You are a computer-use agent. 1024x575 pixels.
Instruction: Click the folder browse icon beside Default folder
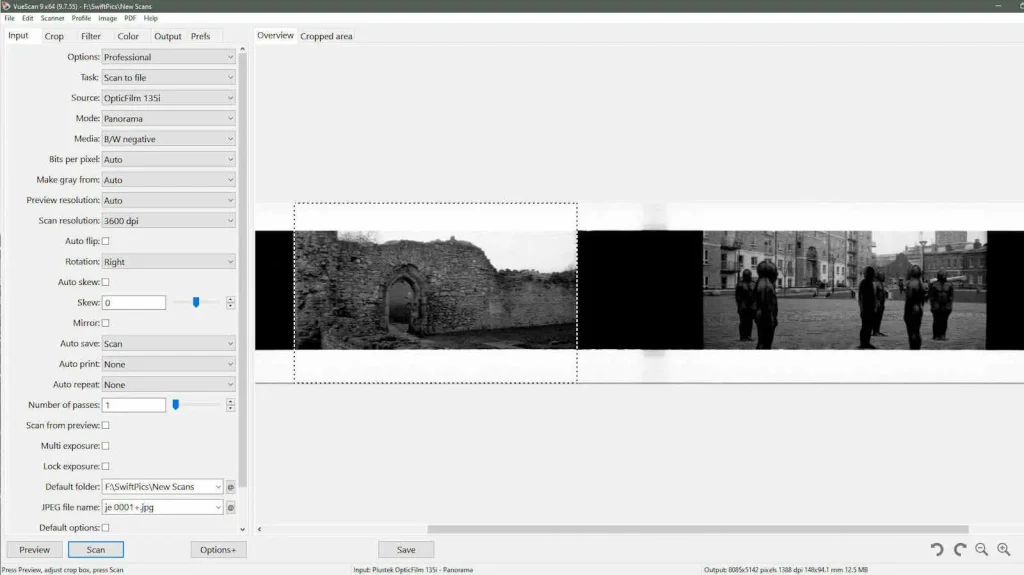coord(231,487)
